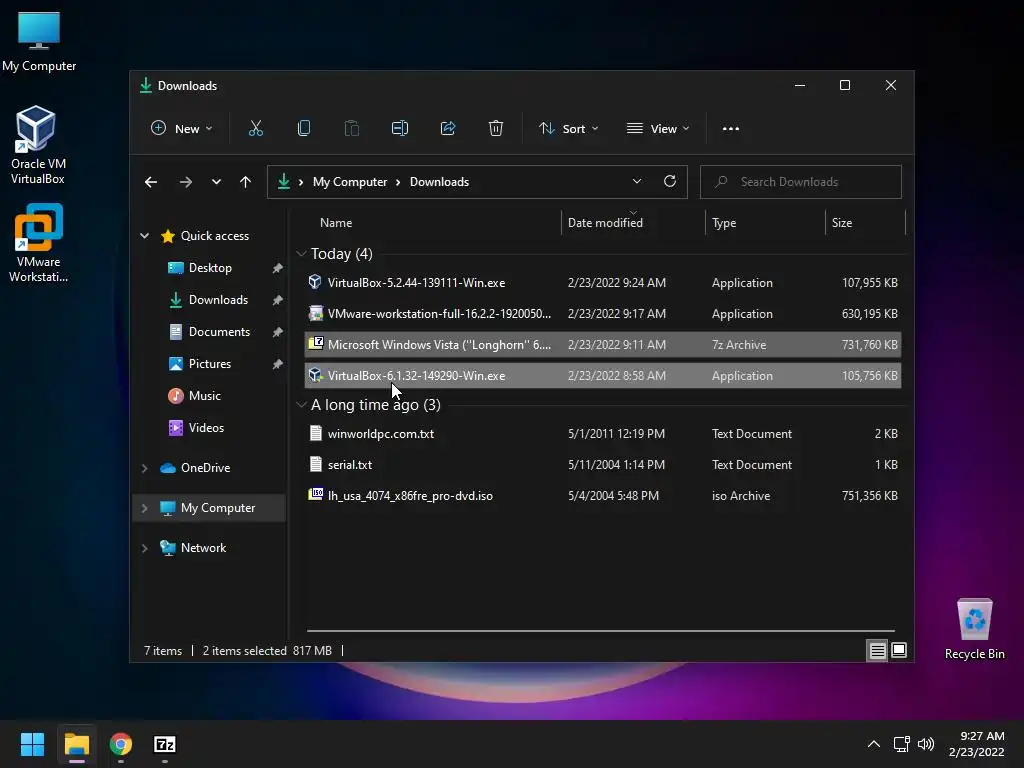Unpin Documents using its pin icon
The width and height of the screenshot is (1024, 768).
click(x=278, y=332)
